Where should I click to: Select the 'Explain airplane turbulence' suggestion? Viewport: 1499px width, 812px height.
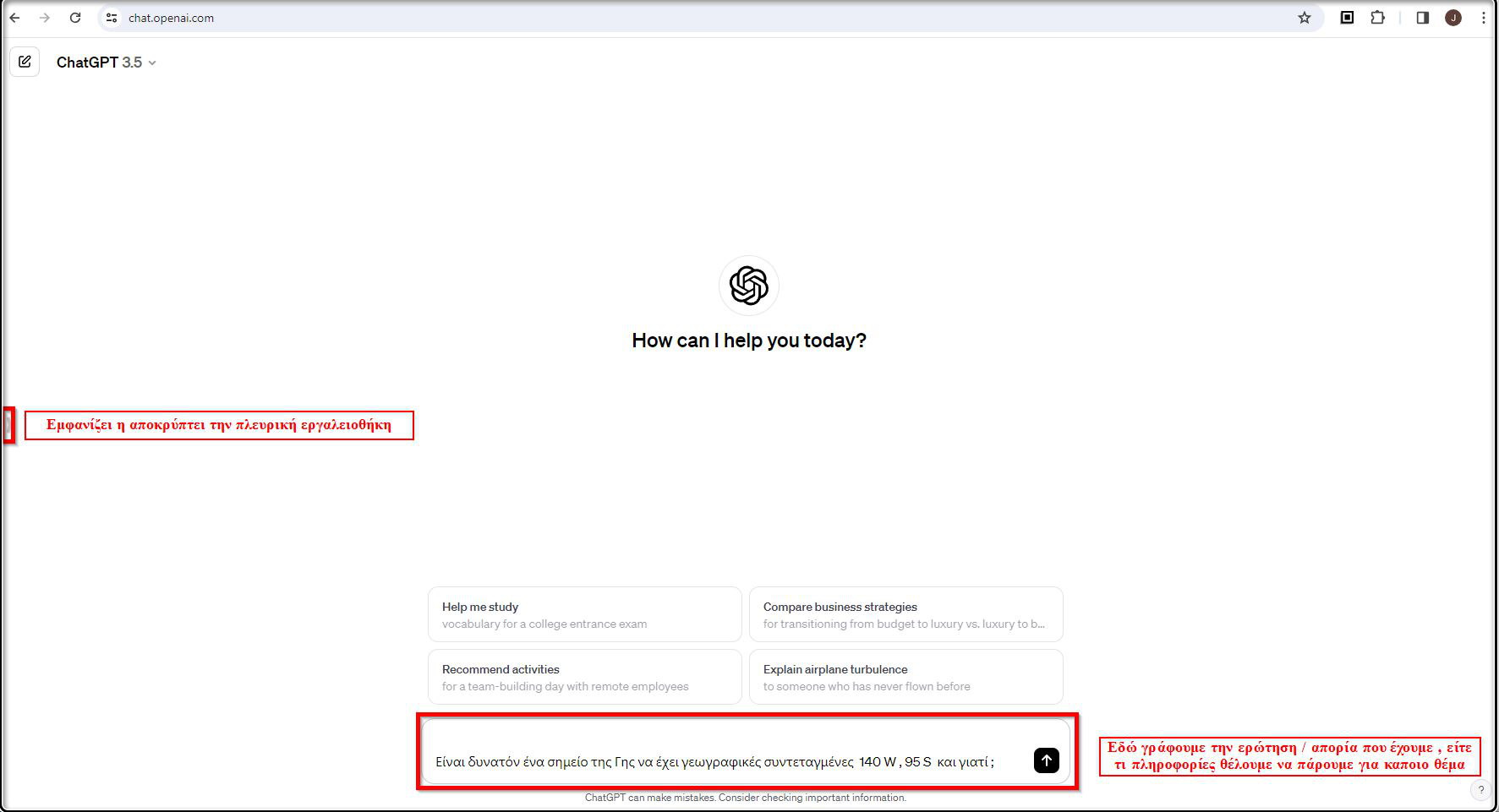[x=905, y=677]
